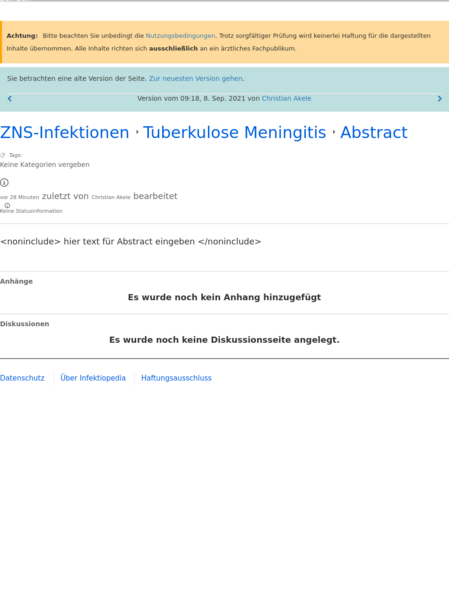Go to next version with right chevron
The image size is (449, 599).
(x=439, y=99)
